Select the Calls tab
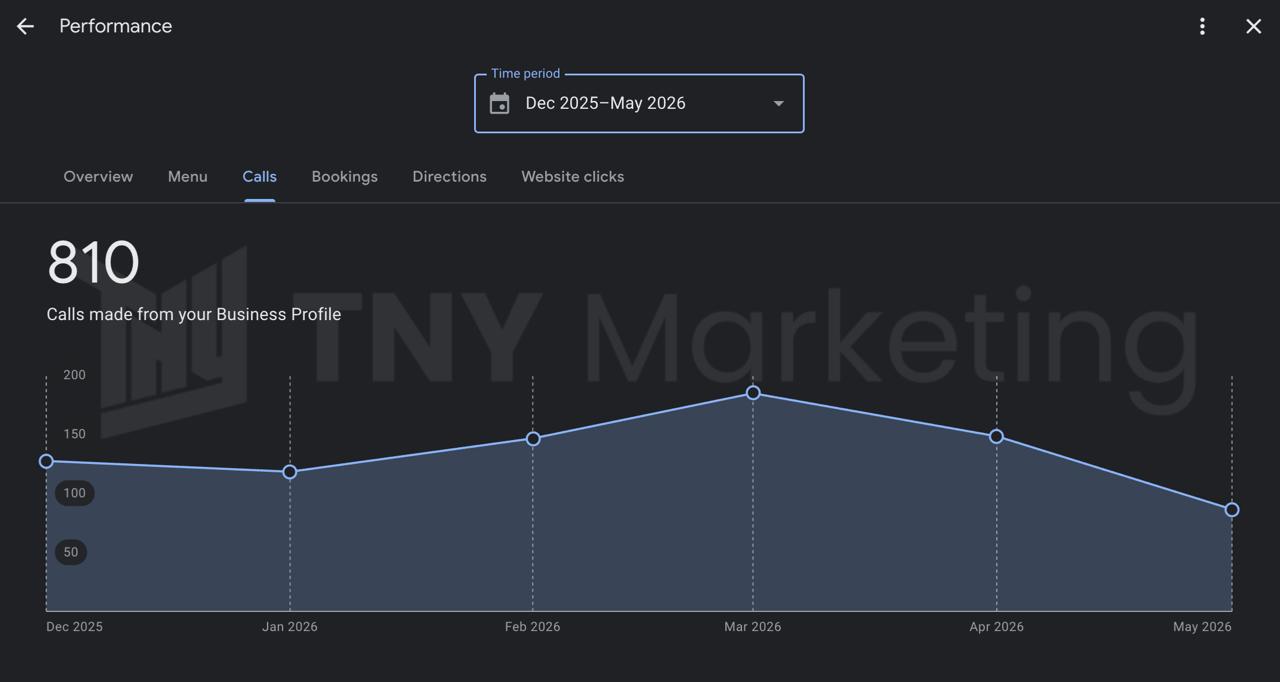Viewport: 1280px width, 682px height. click(259, 176)
